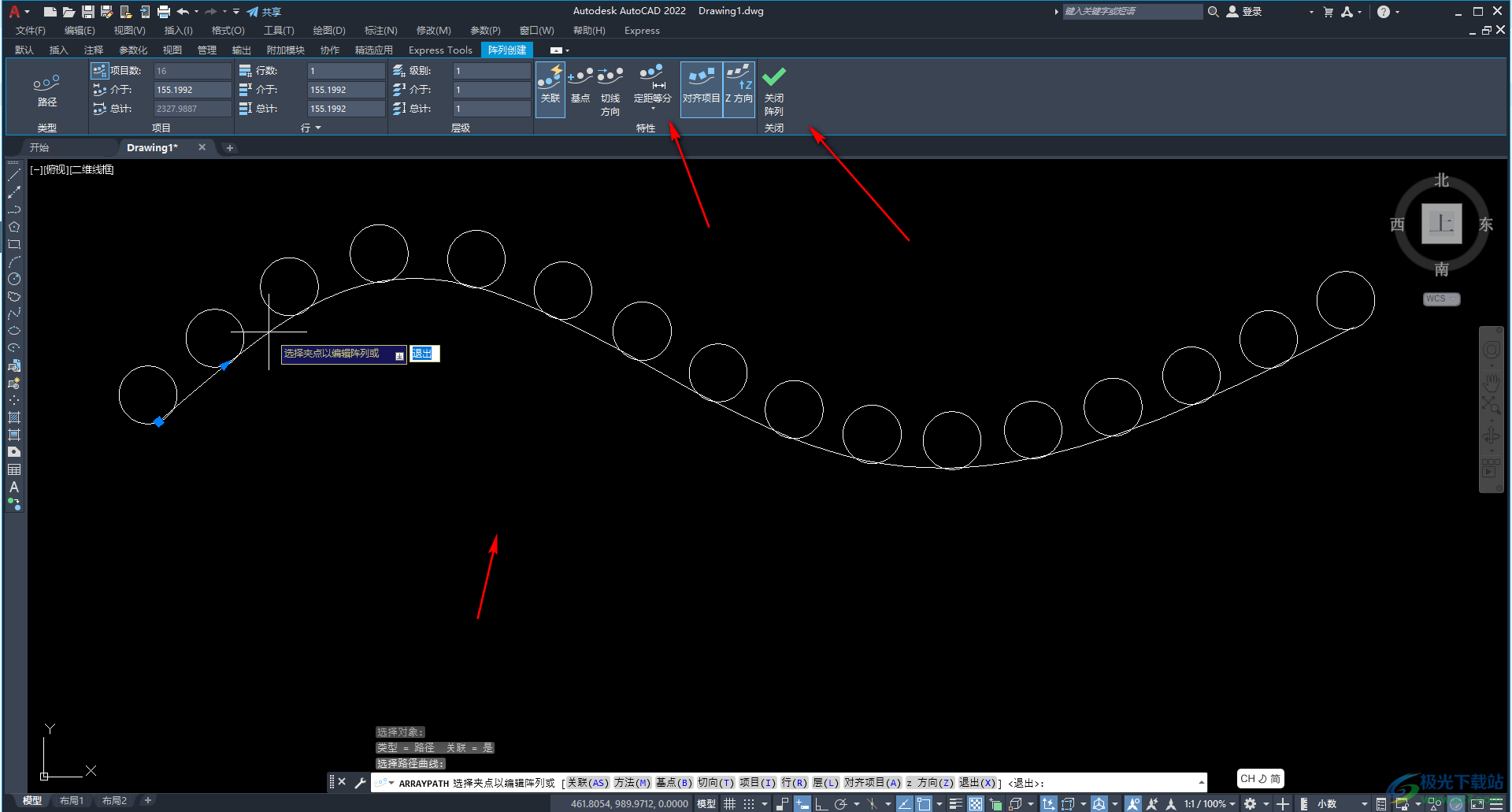This screenshot has width=1512, height=812.
Task: Click the search magnifier icon in title bar
Action: (x=1214, y=12)
